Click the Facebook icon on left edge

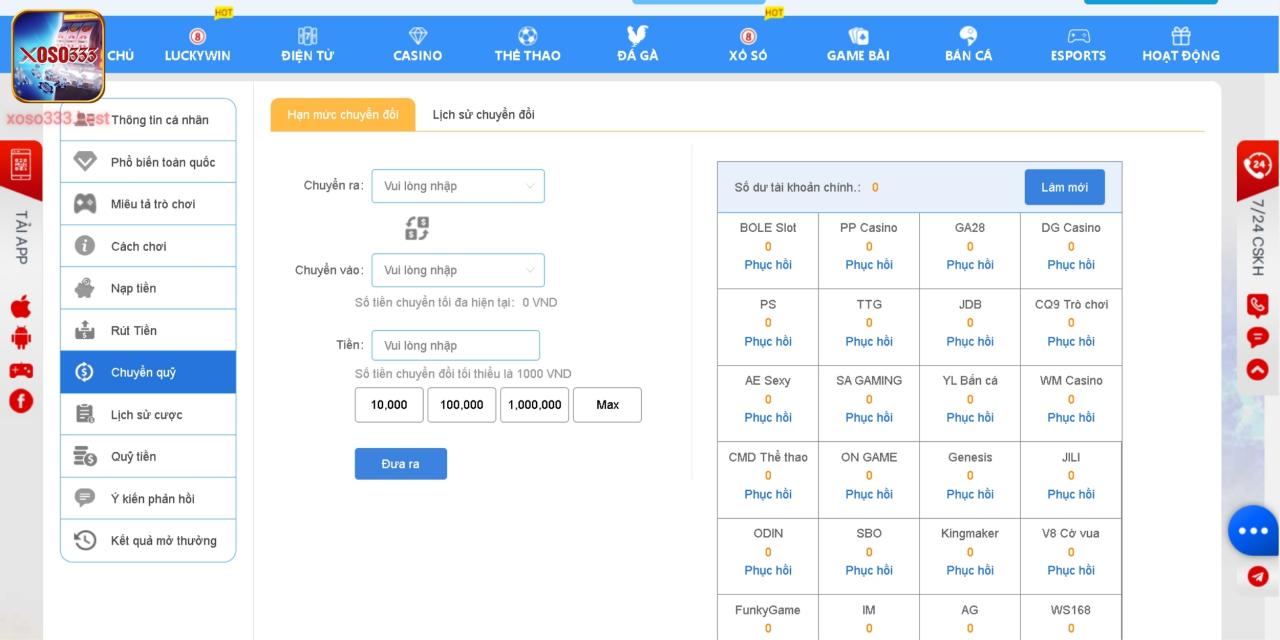coord(19,401)
